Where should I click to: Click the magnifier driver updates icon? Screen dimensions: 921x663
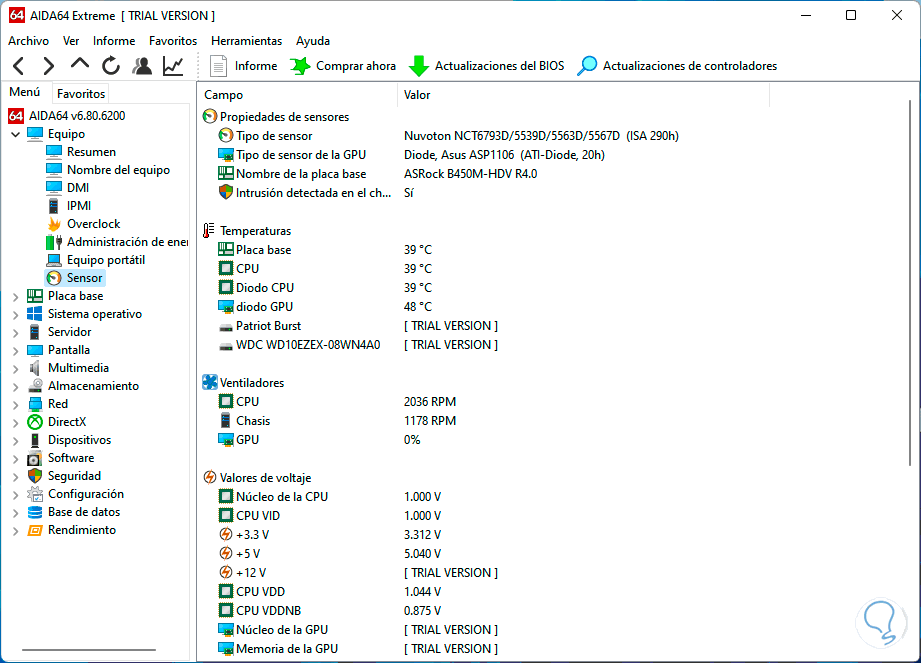587,66
